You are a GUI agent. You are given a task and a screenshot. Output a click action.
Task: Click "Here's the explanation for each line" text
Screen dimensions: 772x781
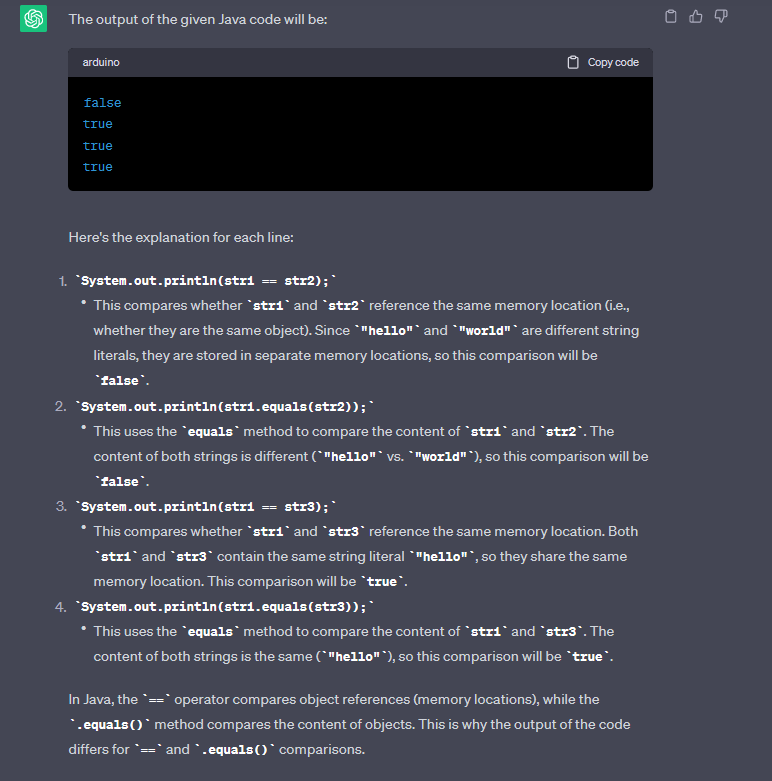(180, 238)
